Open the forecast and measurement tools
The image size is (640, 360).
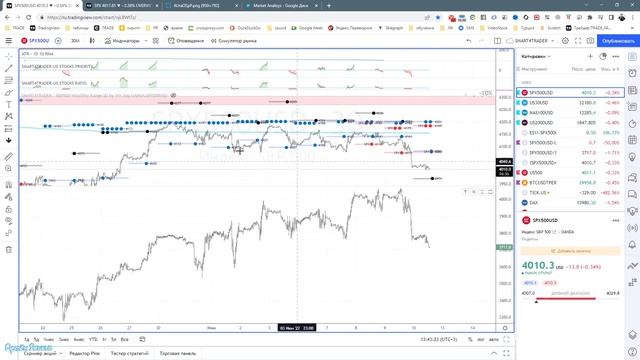pos(9,129)
